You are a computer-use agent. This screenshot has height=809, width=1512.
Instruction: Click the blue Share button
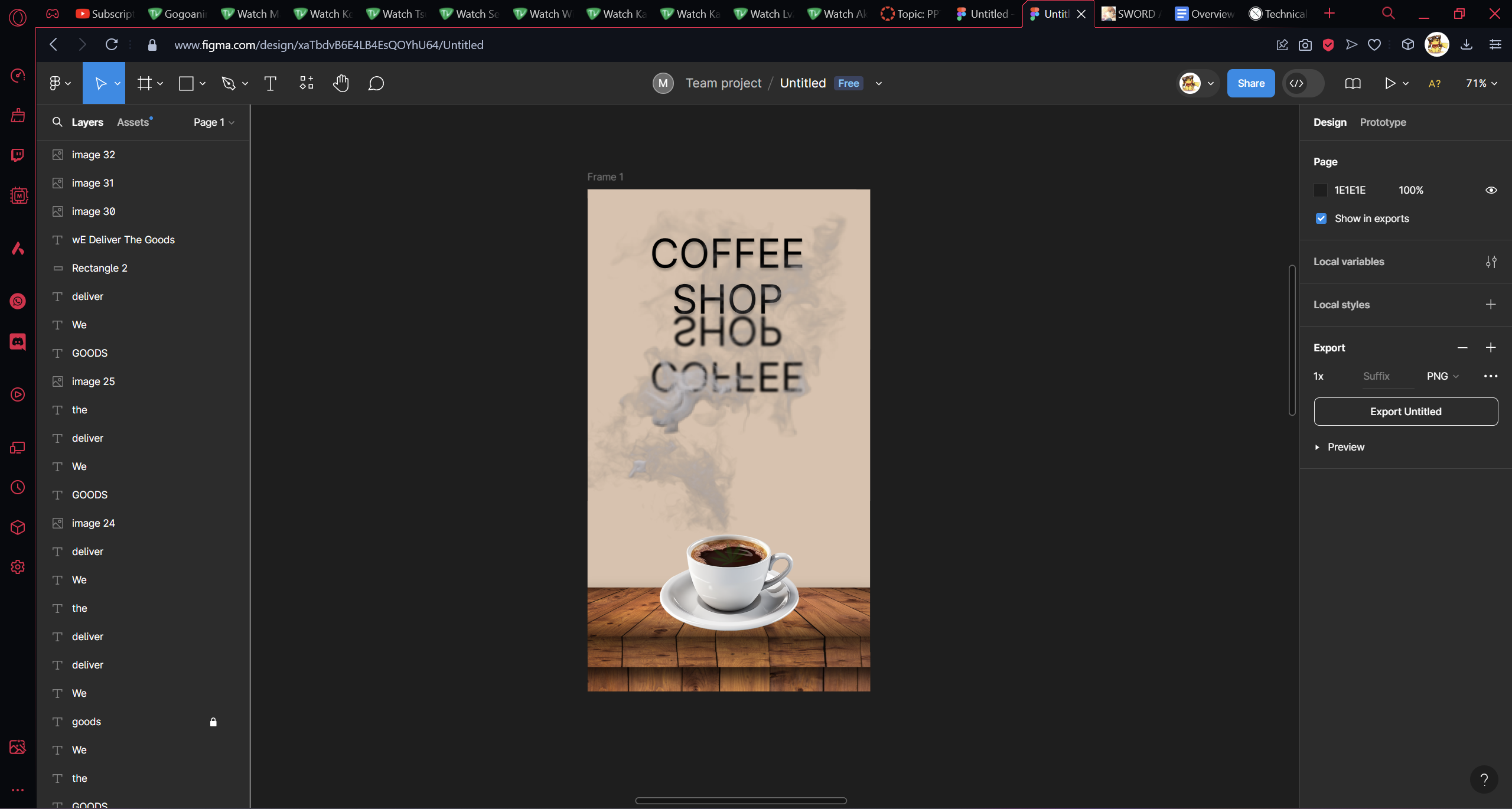click(1250, 83)
